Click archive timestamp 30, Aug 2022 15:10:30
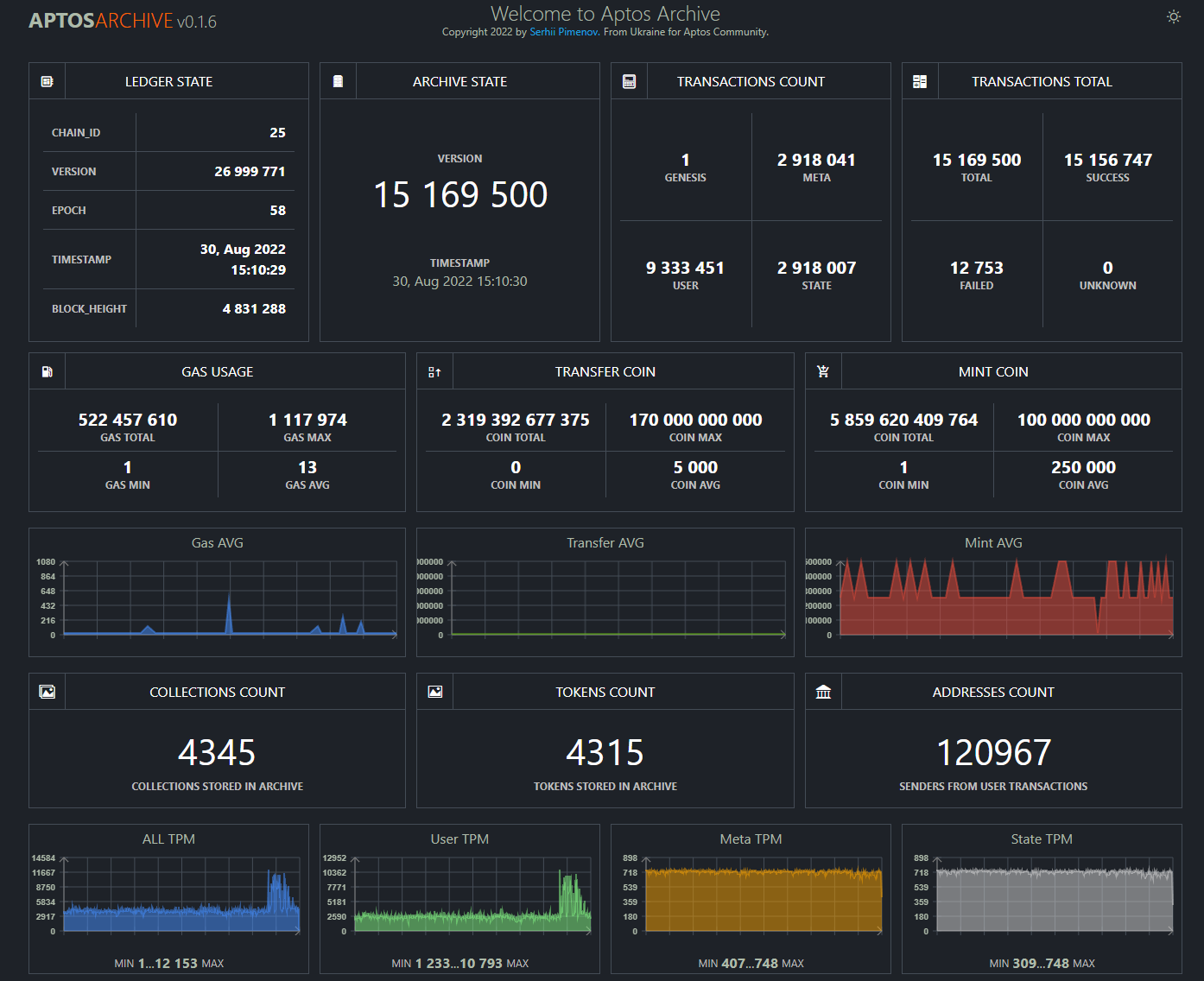Screen dimensions: 1204x981 coord(459,282)
